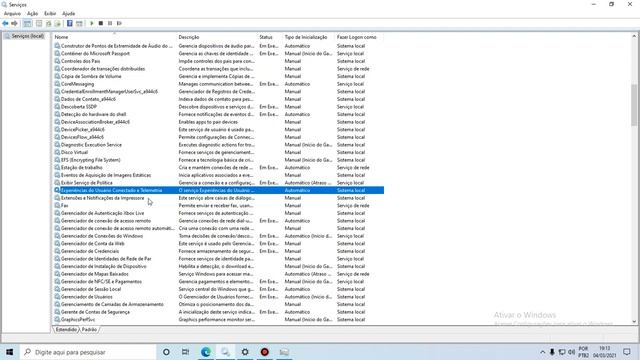Click highlighted Experiências do Usuário Conectado e Telemetria
This screenshot has height=360, width=640.
pos(218,190)
